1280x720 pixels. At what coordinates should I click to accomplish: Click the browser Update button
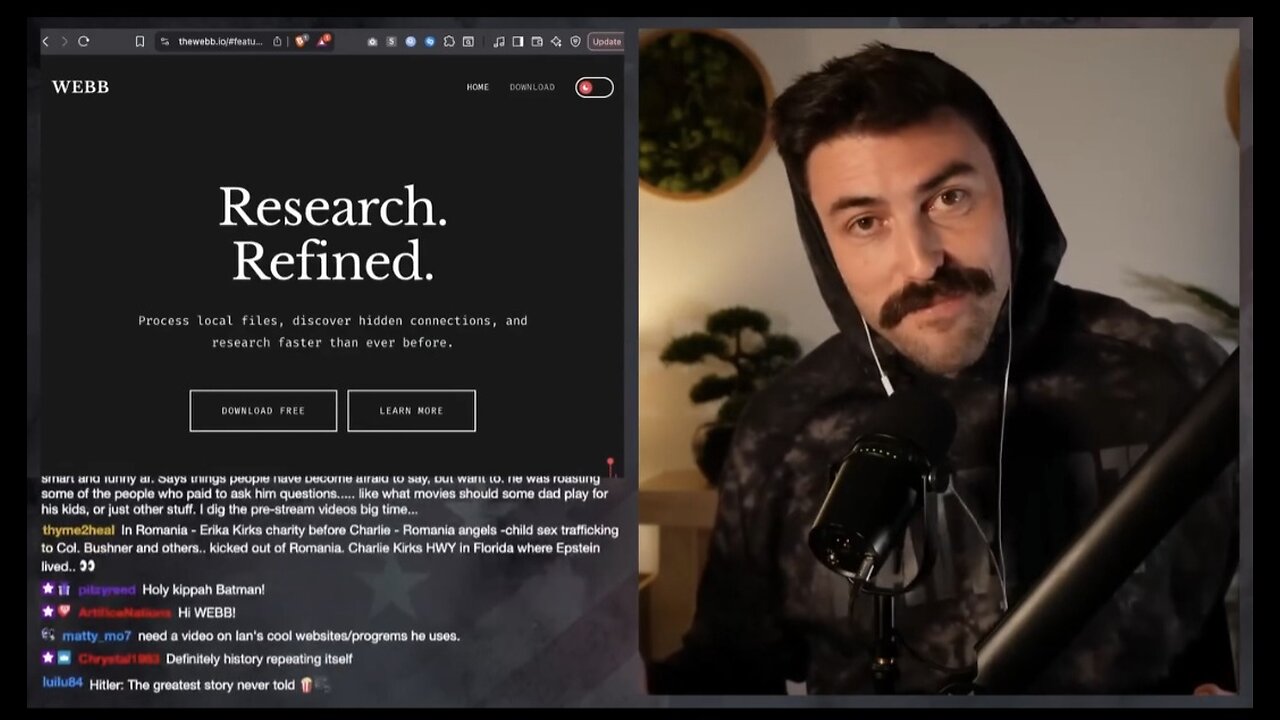coord(606,42)
